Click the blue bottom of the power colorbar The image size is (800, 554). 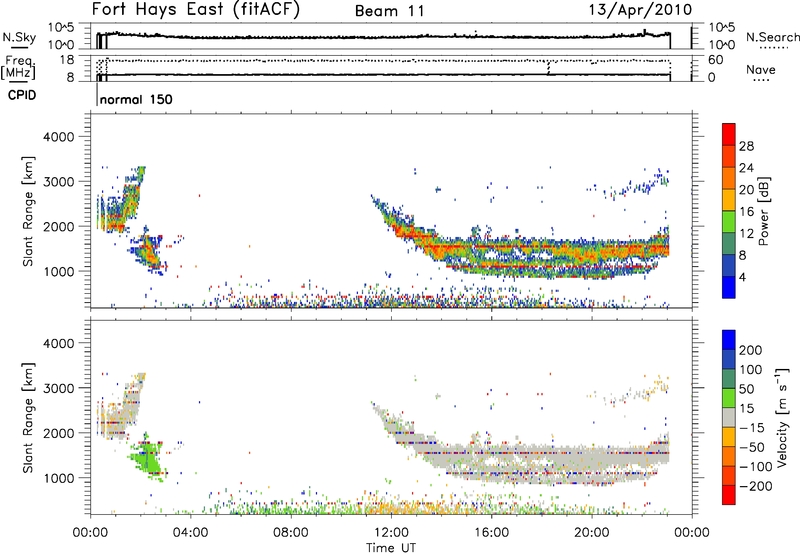click(x=729, y=288)
